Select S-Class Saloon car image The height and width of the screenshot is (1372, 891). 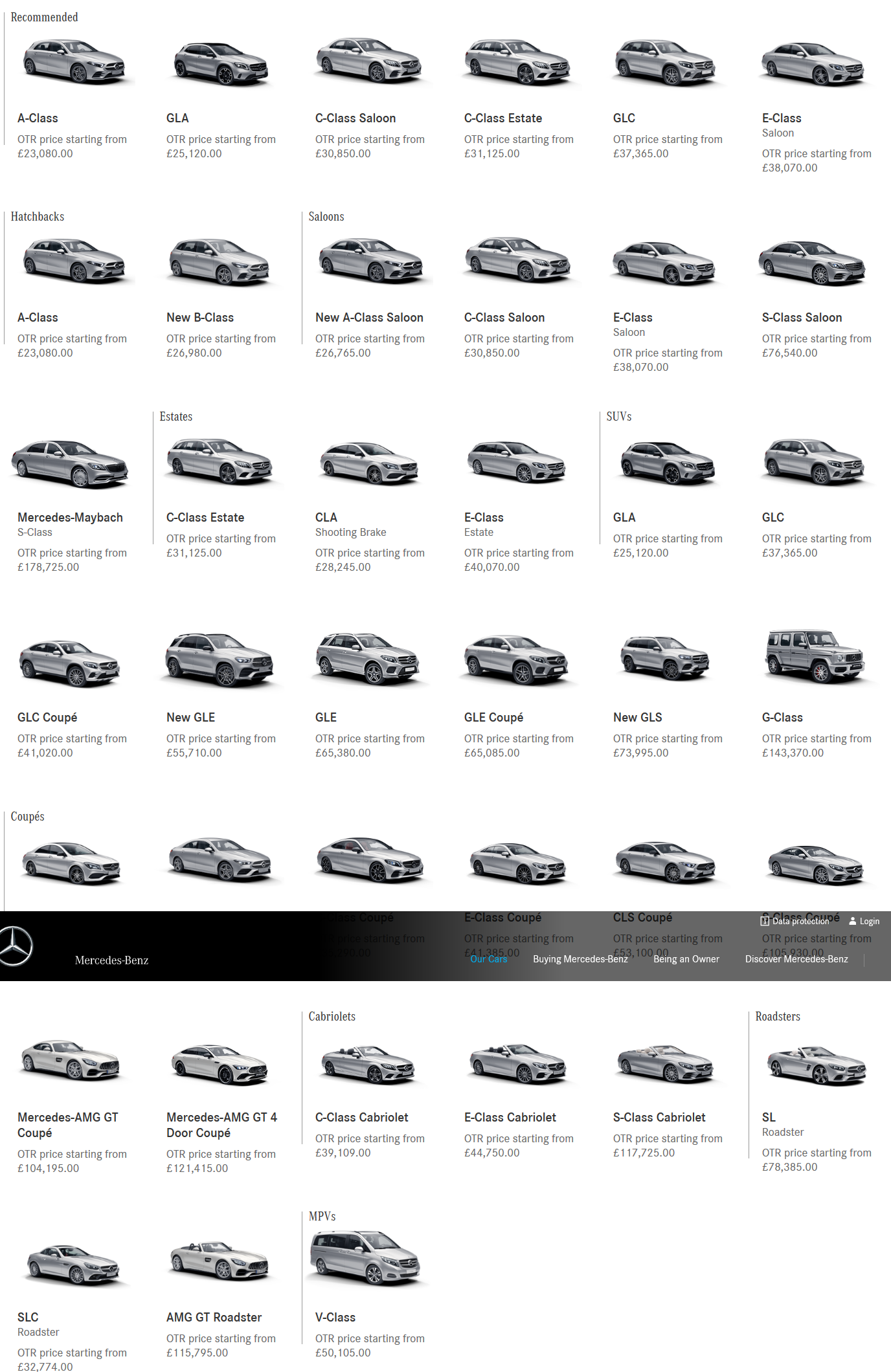(813, 263)
